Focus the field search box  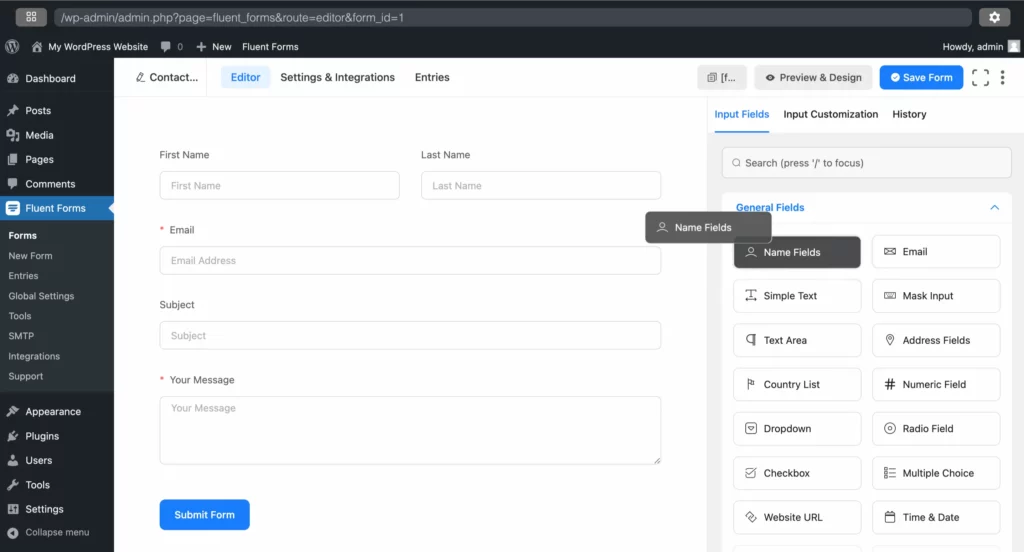tap(866, 163)
